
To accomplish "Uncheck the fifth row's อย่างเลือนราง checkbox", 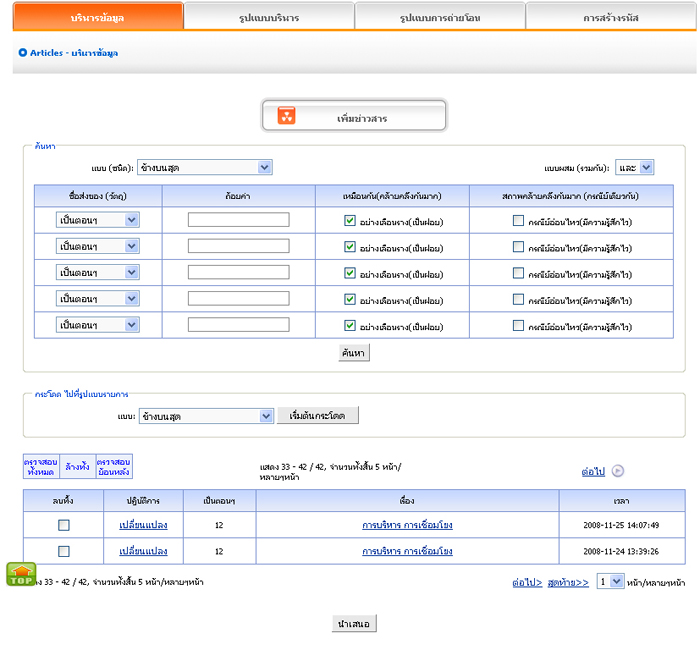I will pyautogui.click(x=350, y=325).
